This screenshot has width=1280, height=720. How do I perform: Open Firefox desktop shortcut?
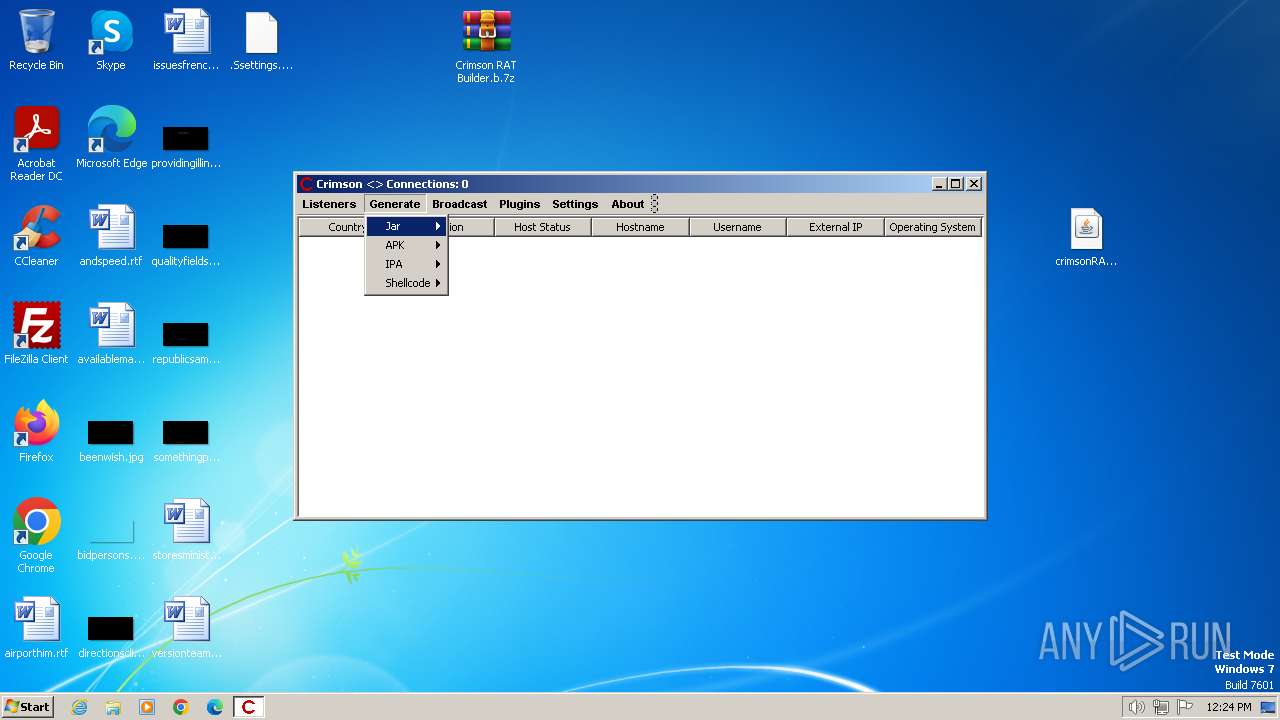pyautogui.click(x=36, y=432)
